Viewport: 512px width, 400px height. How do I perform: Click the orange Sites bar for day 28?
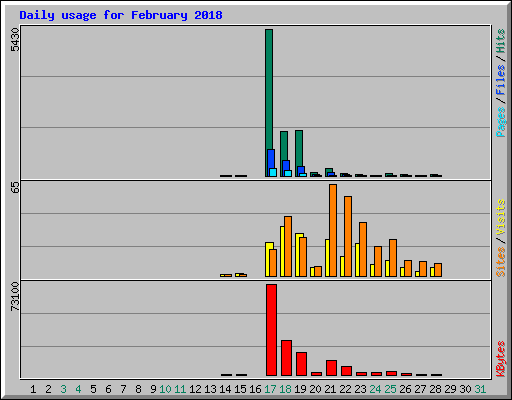pyautogui.click(x=438, y=270)
